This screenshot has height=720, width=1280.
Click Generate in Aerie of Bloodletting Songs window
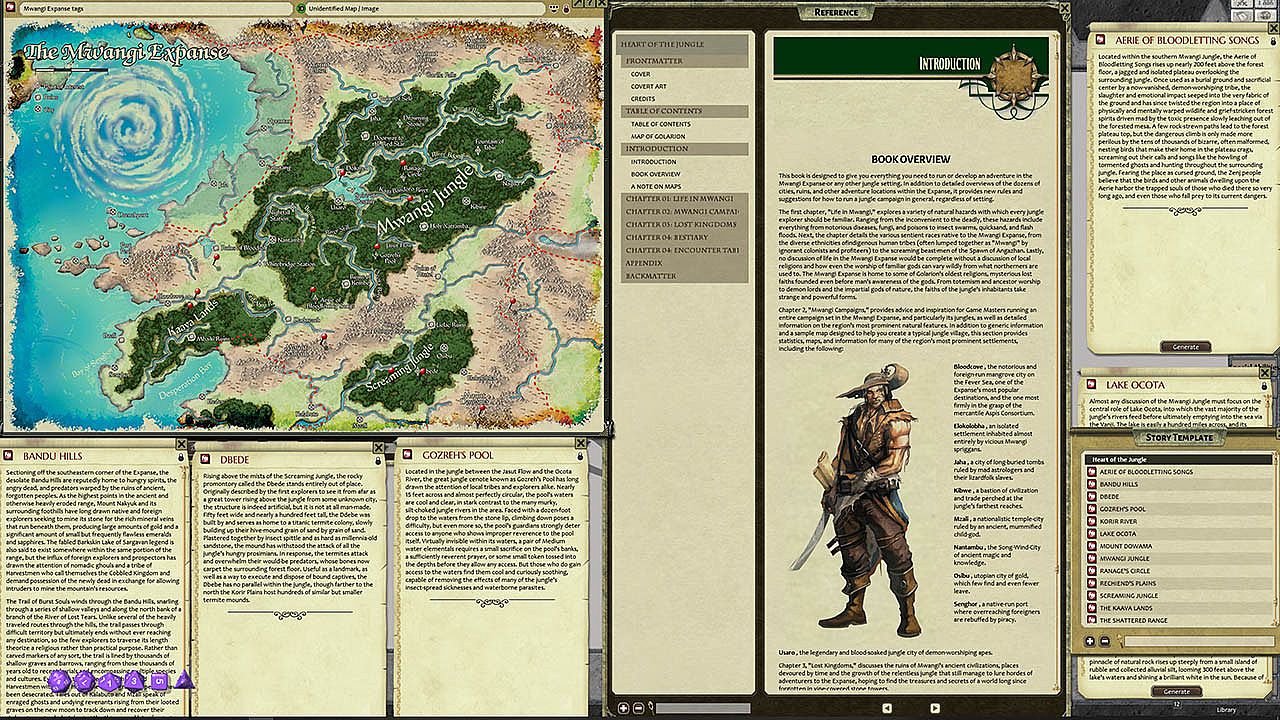[x=1185, y=347]
